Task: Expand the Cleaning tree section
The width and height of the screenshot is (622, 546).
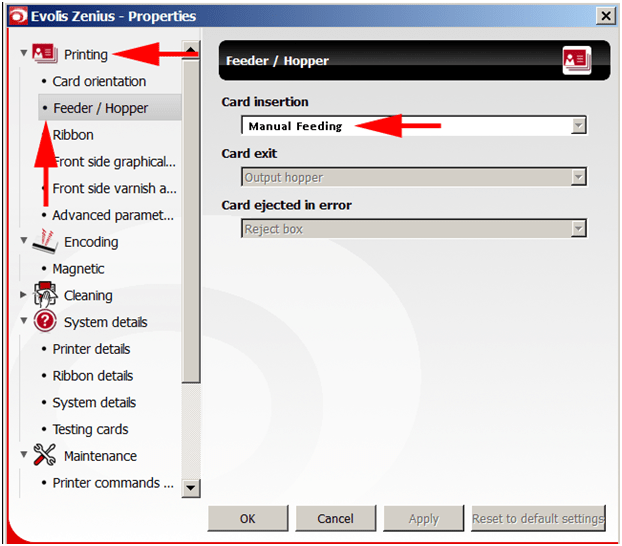Action: pyautogui.click(x=24, y=295)
